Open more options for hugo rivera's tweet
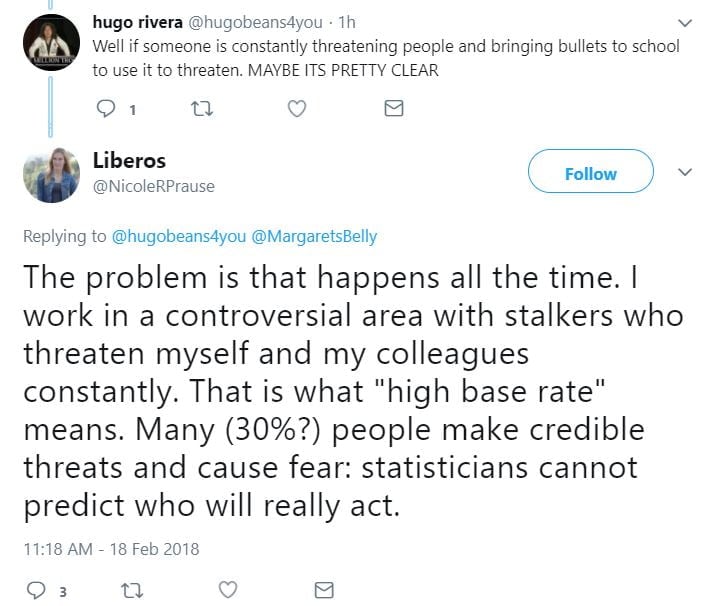Image resolution: width=703 pixels, height=606 pixels. point(685,22)
